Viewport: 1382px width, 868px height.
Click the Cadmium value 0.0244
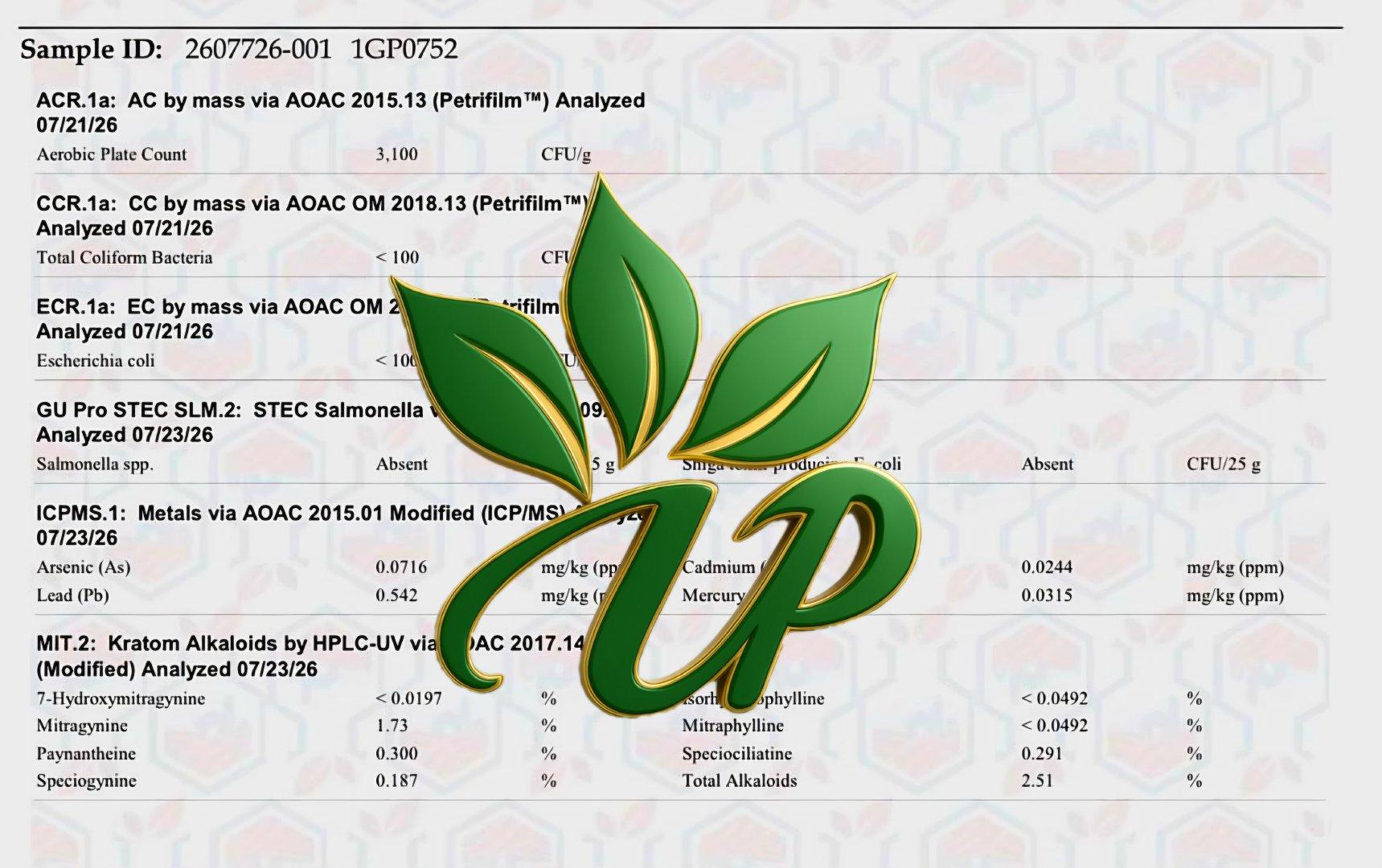[1047, 567]
